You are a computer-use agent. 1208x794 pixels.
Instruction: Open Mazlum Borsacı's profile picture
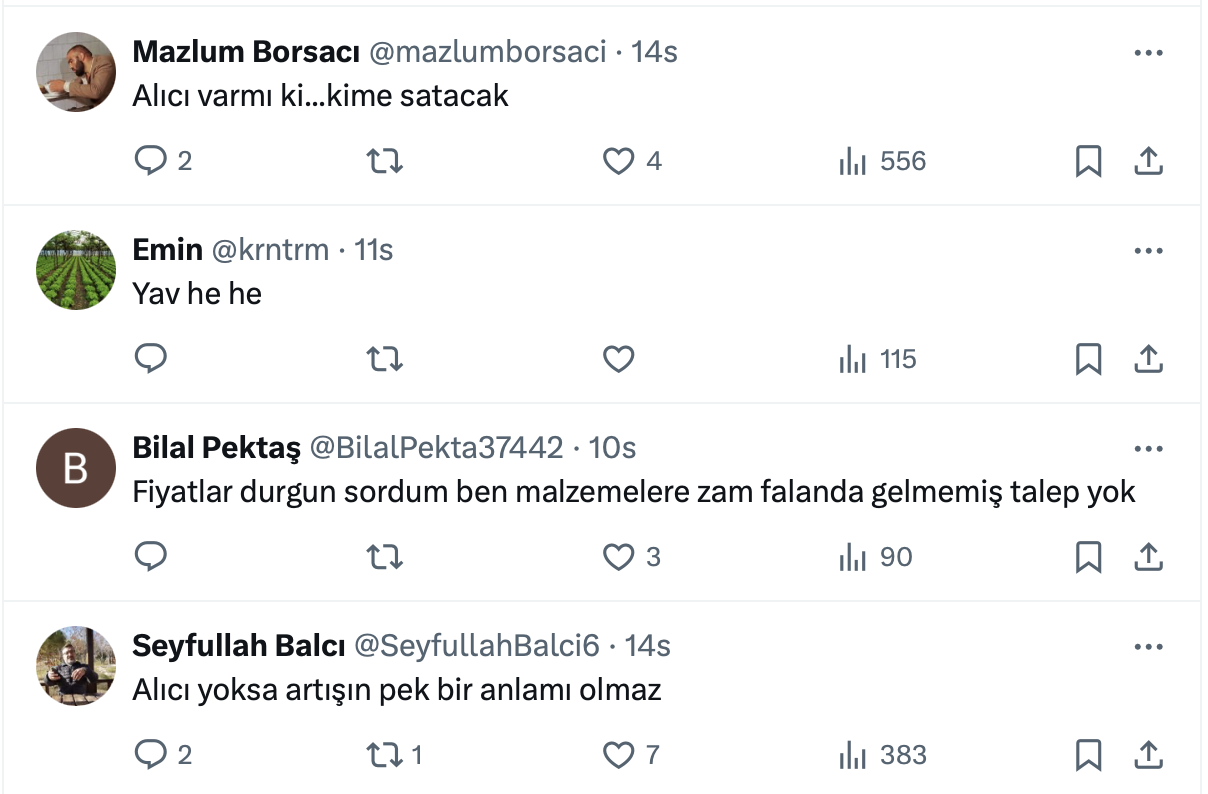click(76, 72)
